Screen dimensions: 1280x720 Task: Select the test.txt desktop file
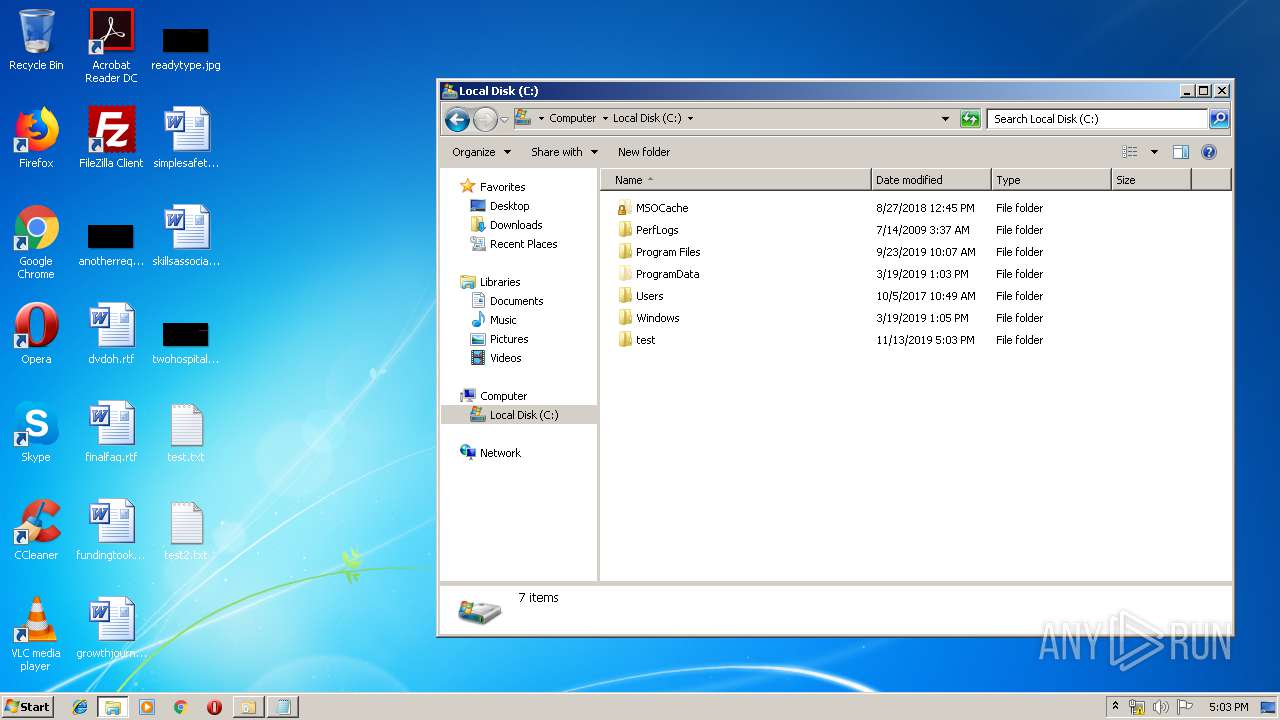click(186, 432)
